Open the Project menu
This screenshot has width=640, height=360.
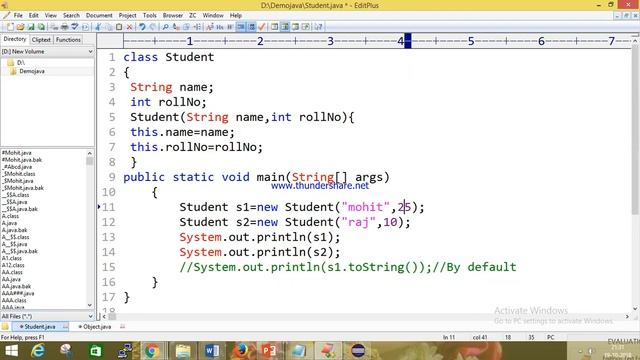click(127, 16)
